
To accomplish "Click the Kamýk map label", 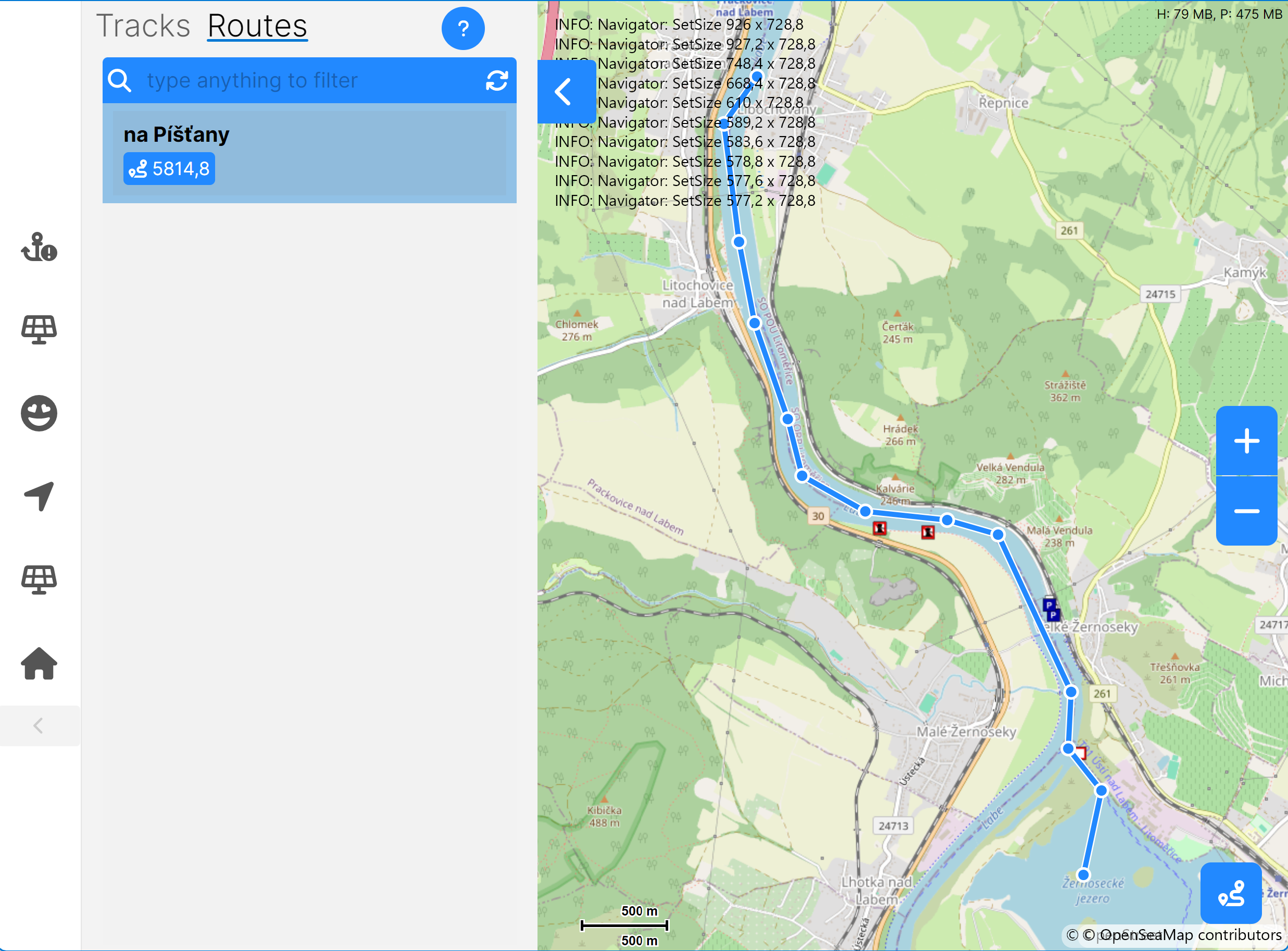I will [x=1245, y=273].
